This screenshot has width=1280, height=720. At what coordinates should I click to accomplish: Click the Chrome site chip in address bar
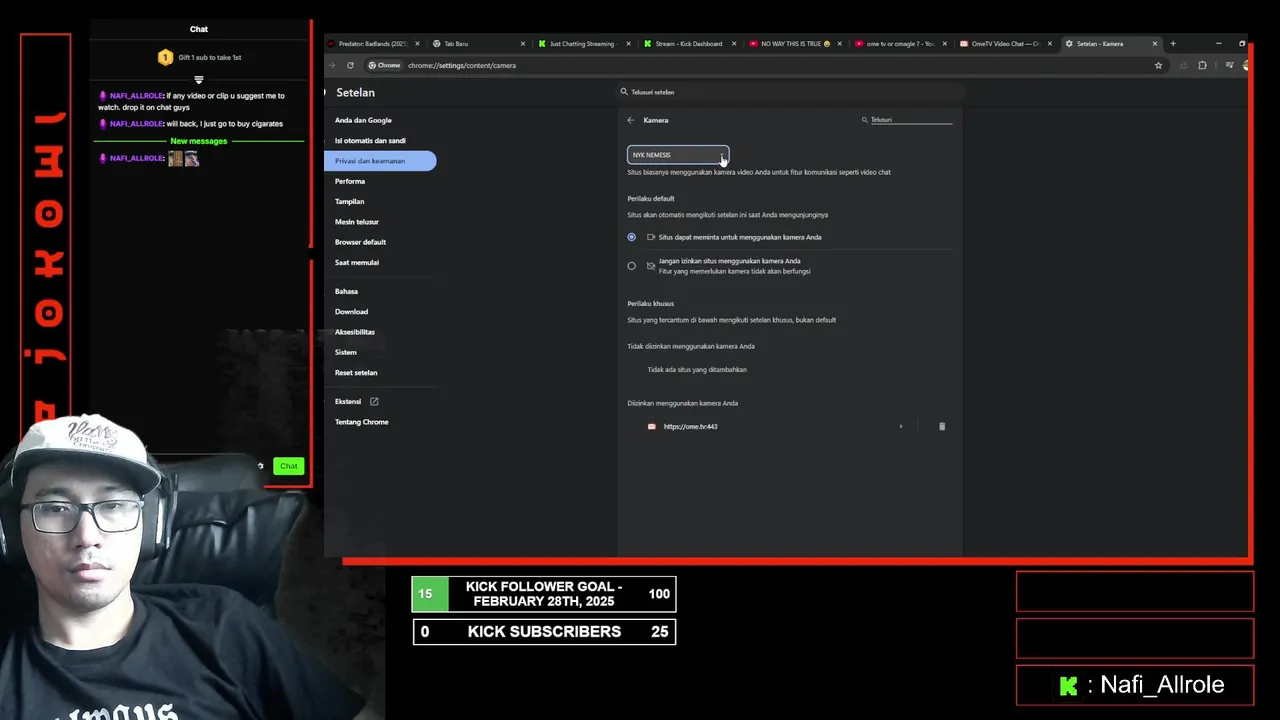[x=385, y=66]
